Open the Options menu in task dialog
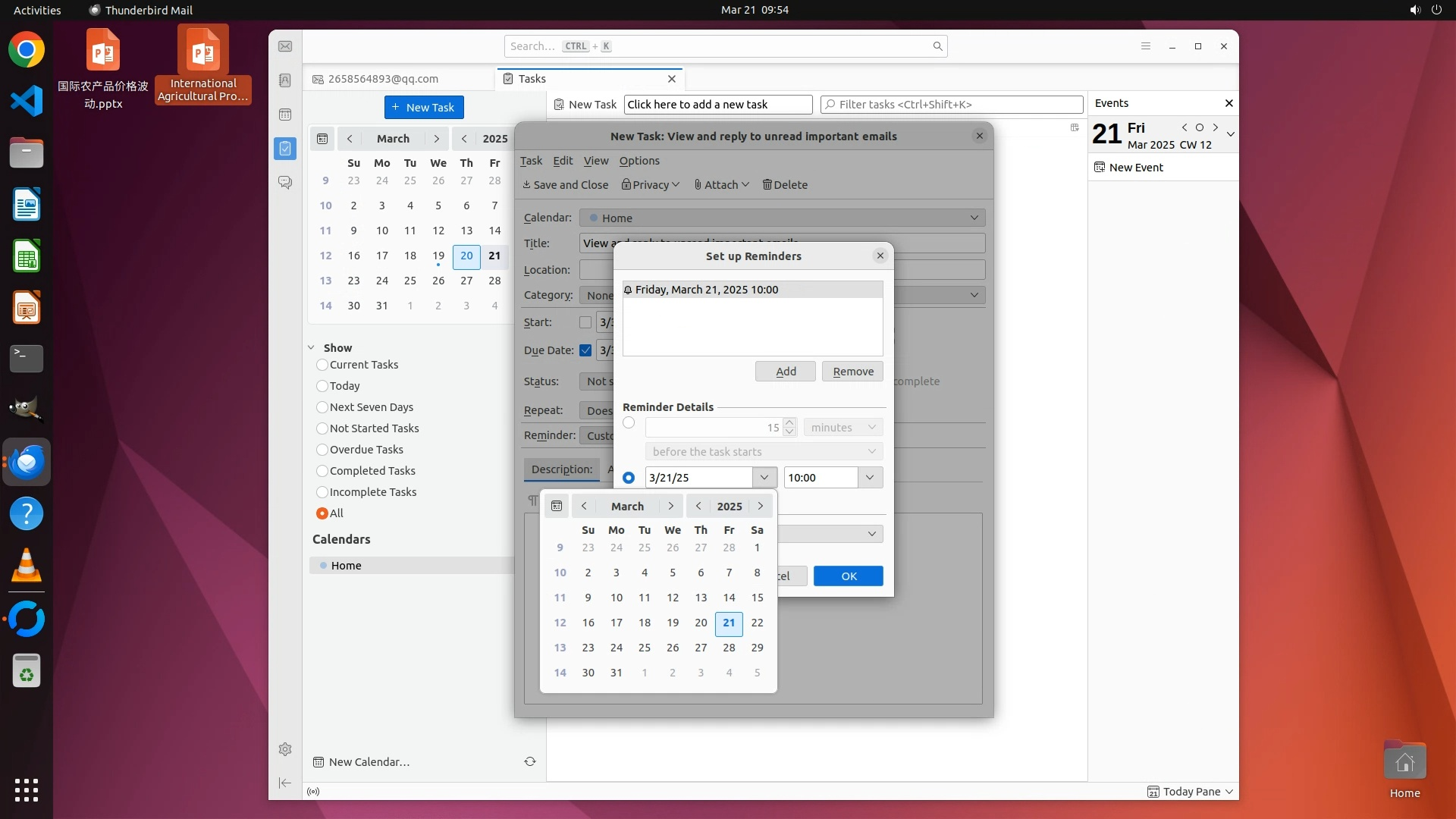1456x819 pixels. tap(639, 161)
